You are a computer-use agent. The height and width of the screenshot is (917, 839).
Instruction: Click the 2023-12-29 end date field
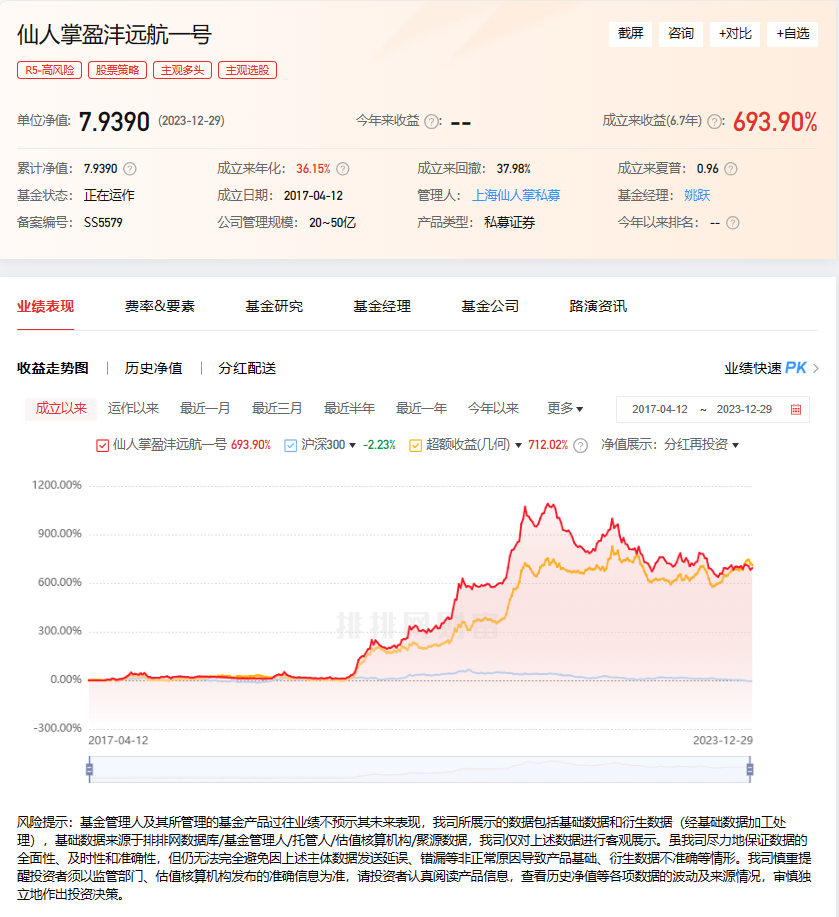click(x=744, y=409)
